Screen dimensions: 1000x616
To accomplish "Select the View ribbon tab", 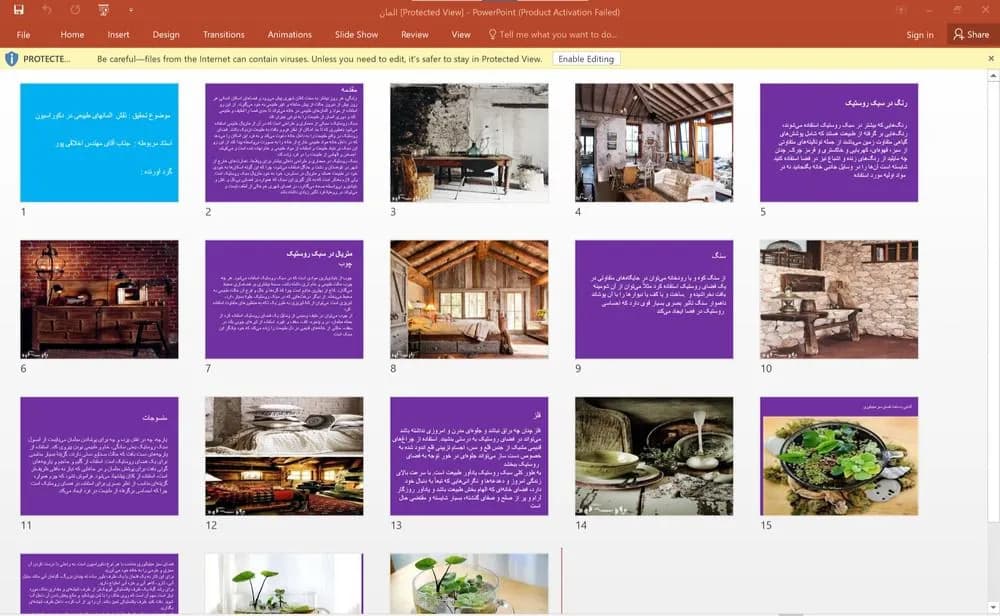I will click(x=460, y=34).
